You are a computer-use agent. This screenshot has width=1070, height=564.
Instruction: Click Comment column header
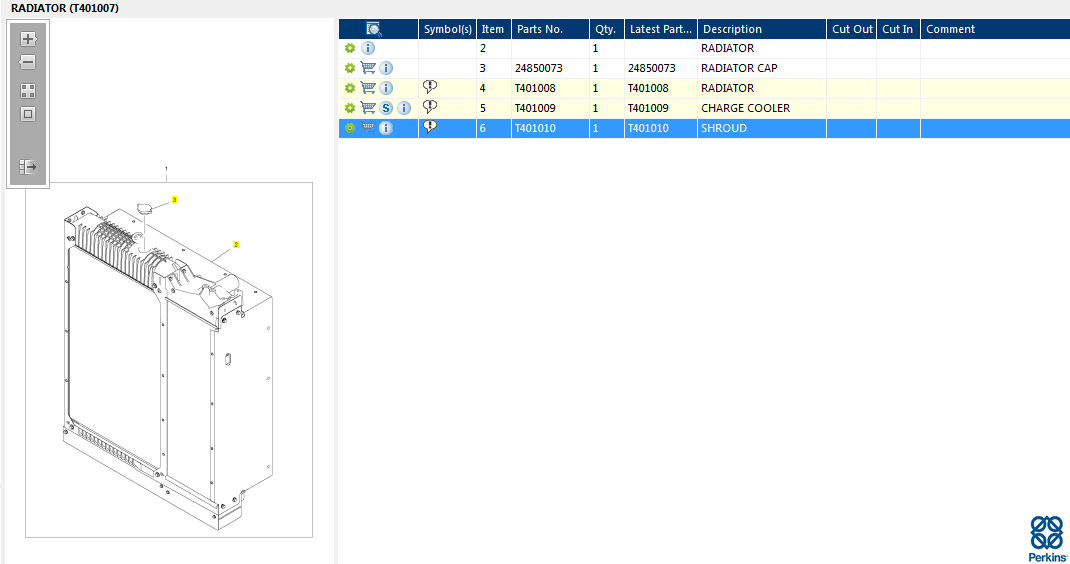[995, 29]
